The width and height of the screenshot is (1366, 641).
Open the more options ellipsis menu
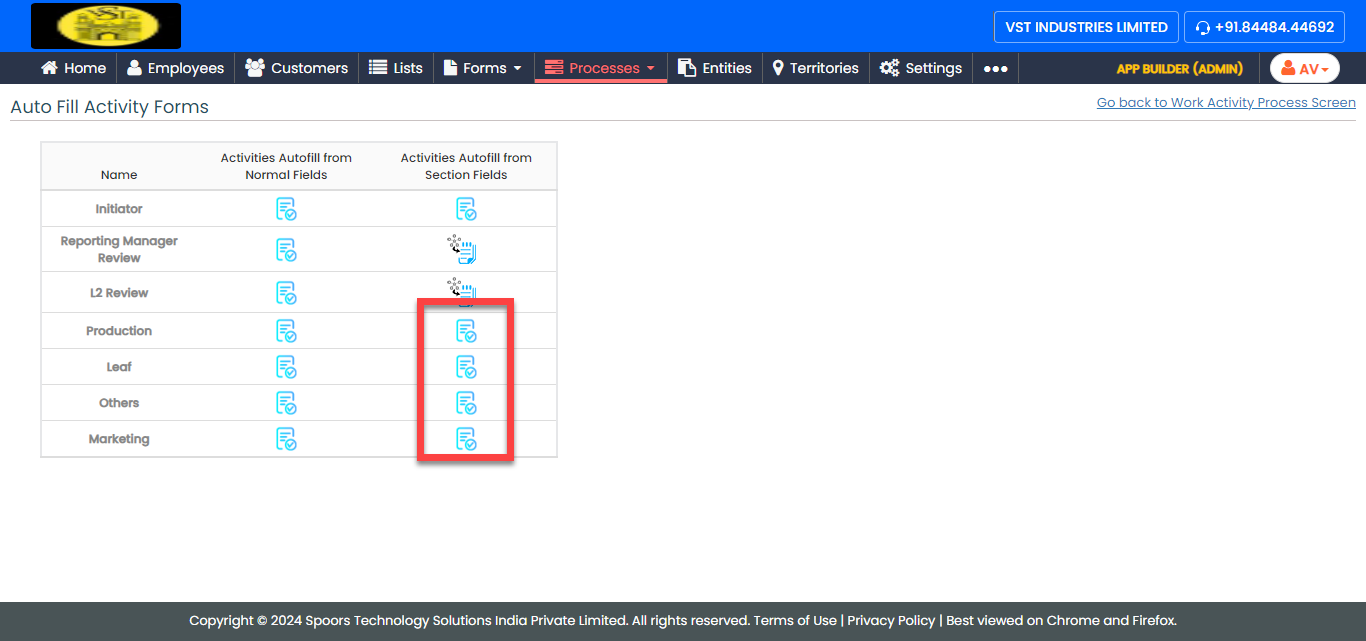(x=995, y=68)
